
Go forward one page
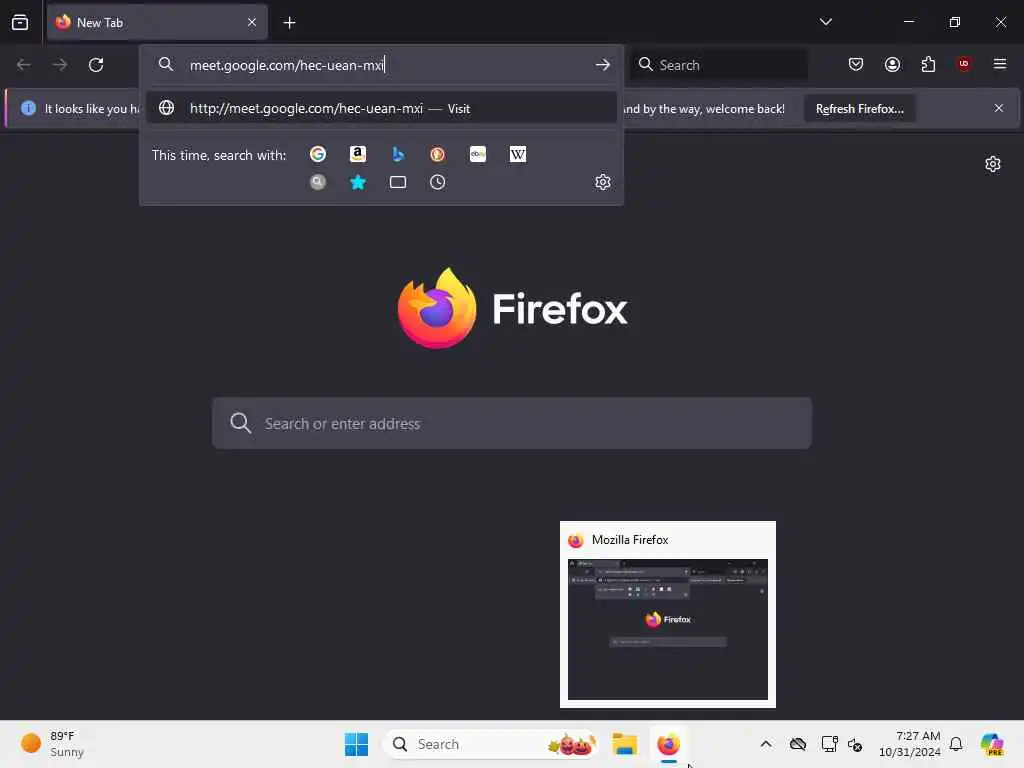point(59,65)
